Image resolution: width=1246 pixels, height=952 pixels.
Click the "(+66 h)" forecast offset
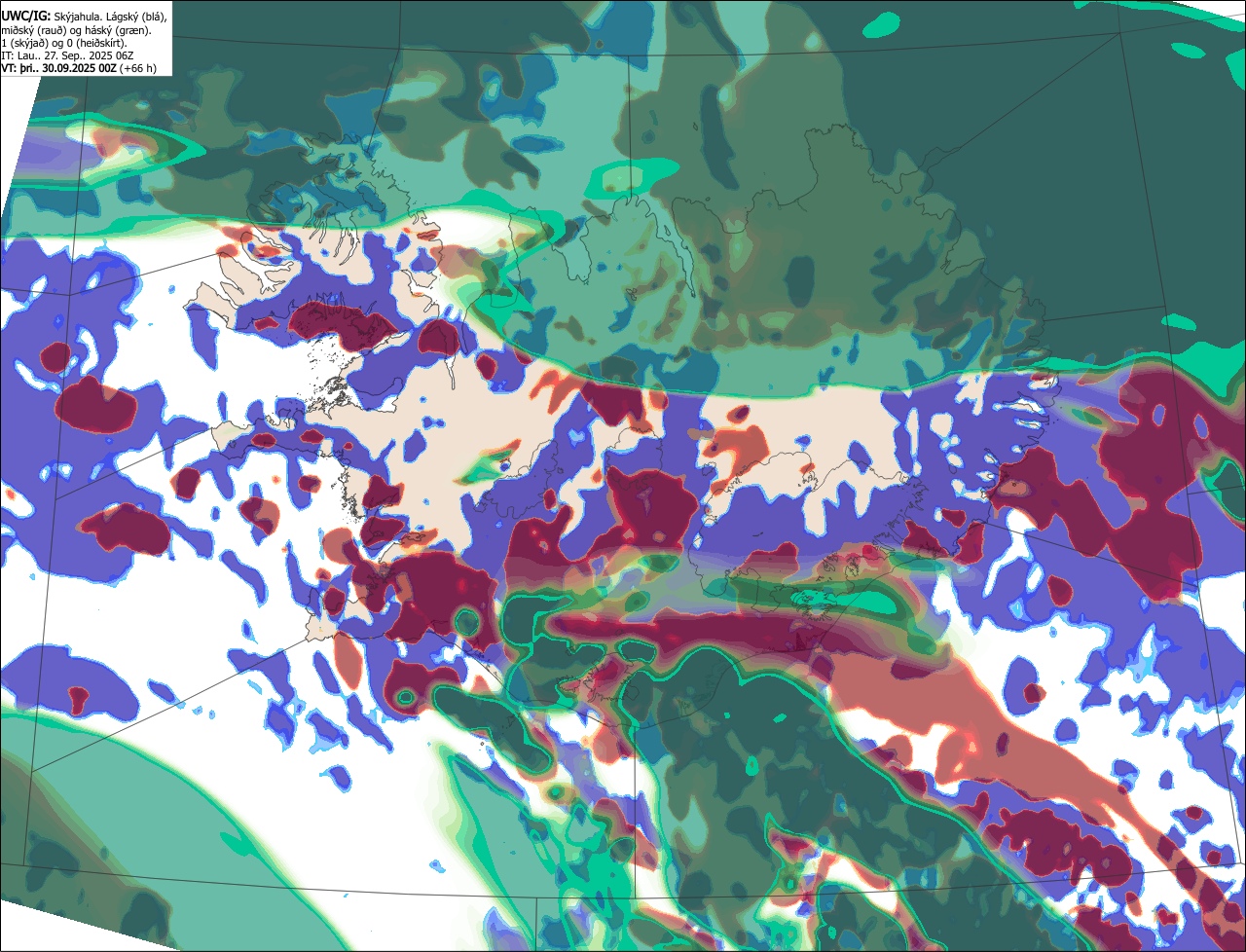coord(137,69)
